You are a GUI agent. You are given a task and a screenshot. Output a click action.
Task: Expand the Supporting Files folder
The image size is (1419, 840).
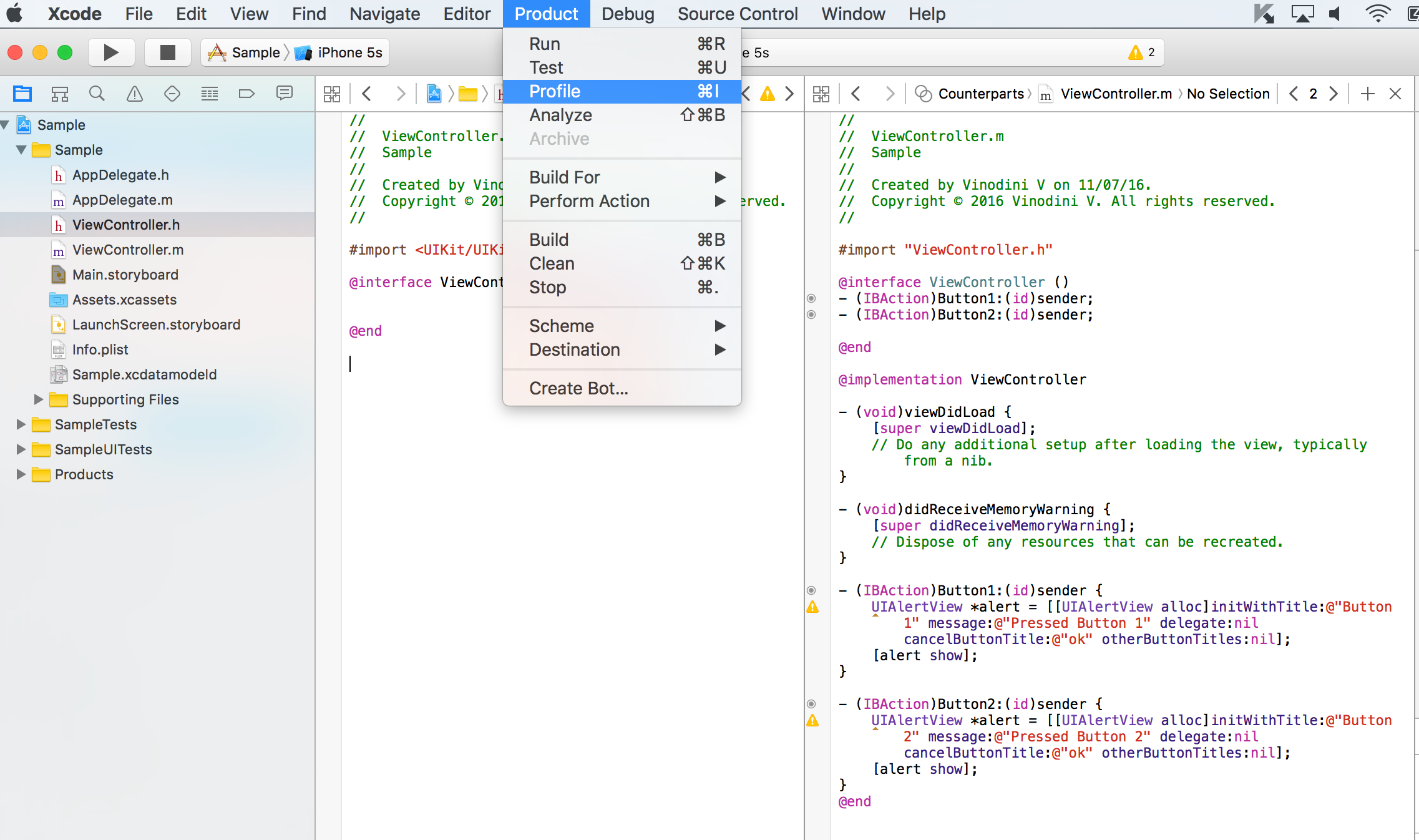(39, 399)
